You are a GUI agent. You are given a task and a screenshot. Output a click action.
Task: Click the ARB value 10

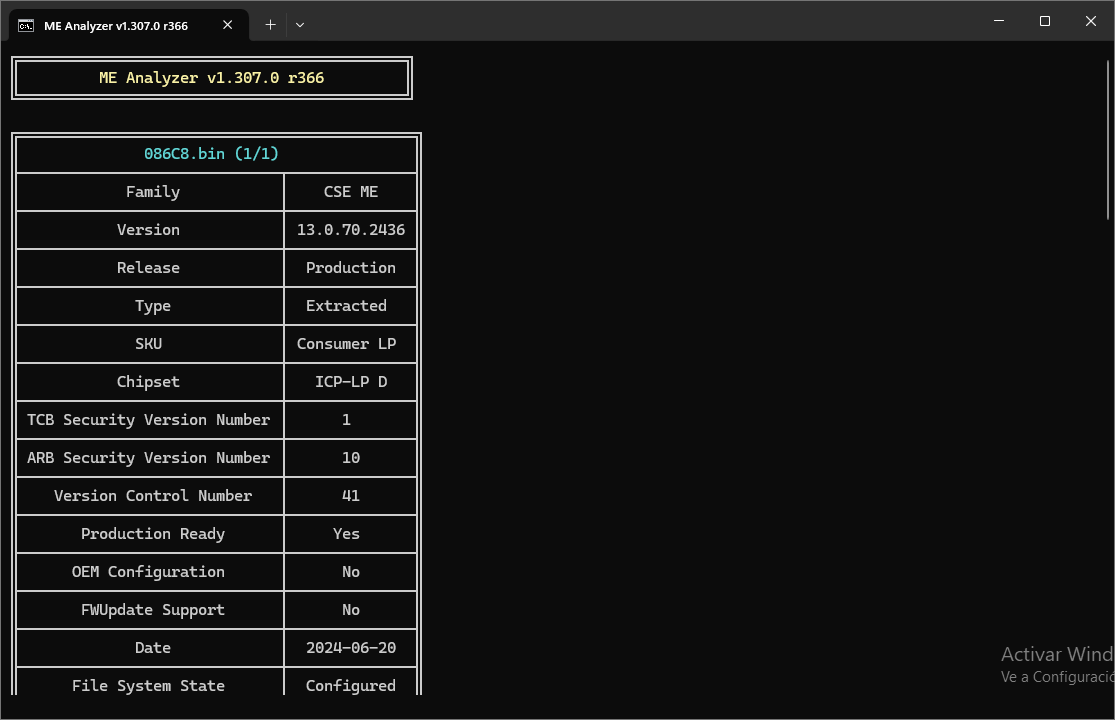coord(351,458)
